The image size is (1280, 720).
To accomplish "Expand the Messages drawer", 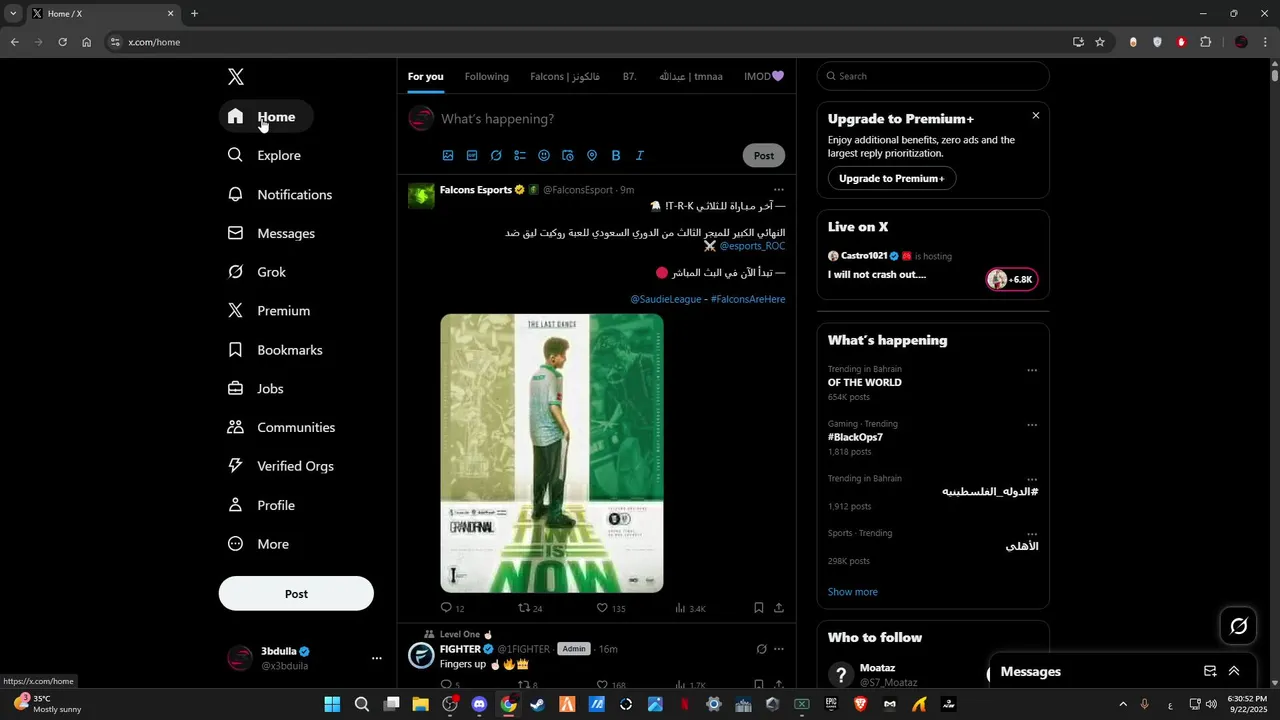I will point(1234,671).
